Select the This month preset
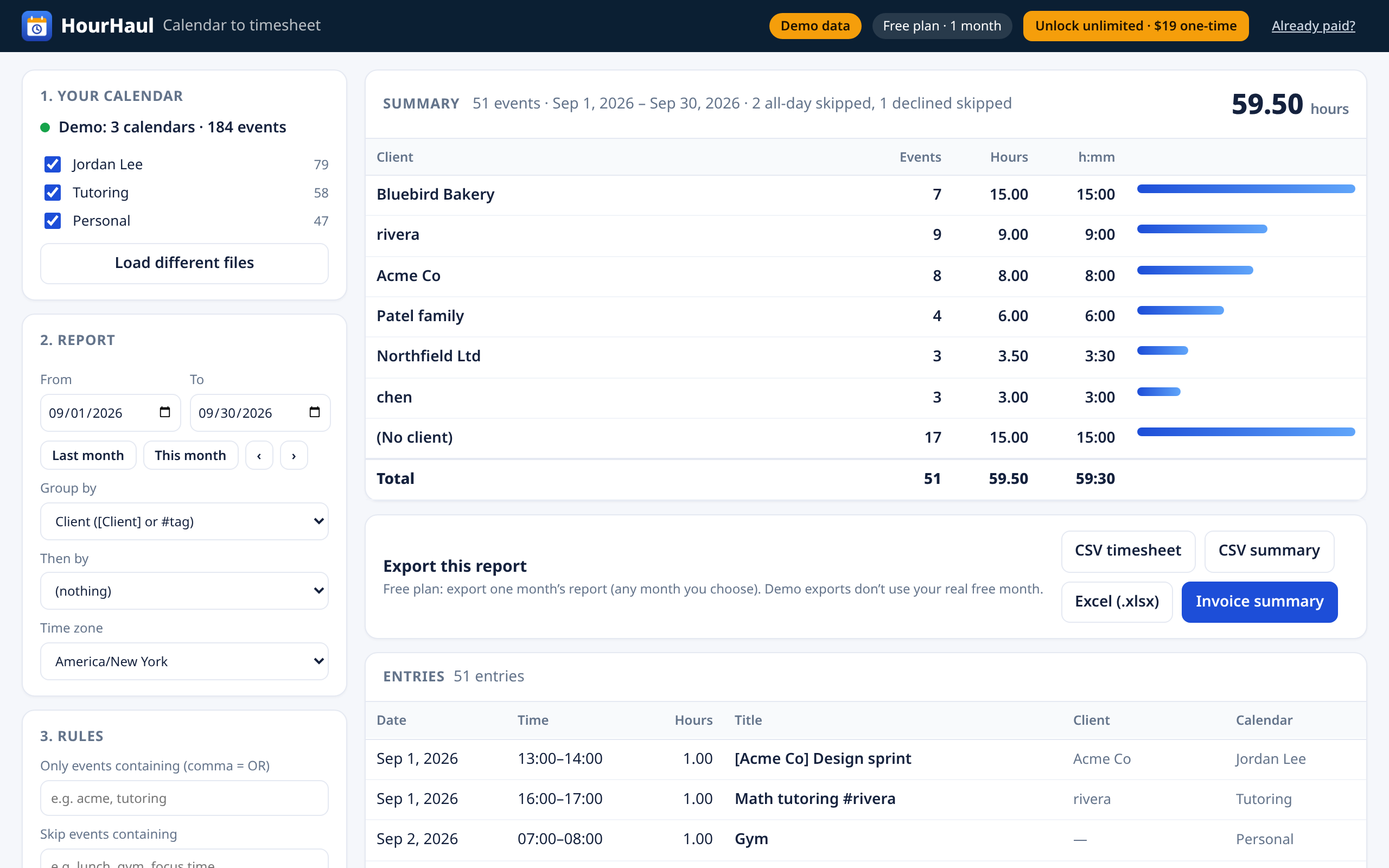 click(x=190, y=455)
